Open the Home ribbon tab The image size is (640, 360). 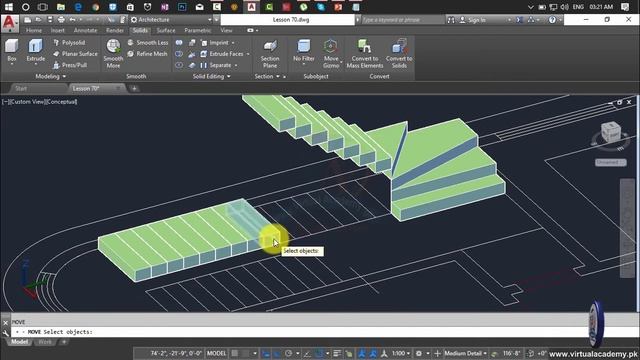pos(33,31)
